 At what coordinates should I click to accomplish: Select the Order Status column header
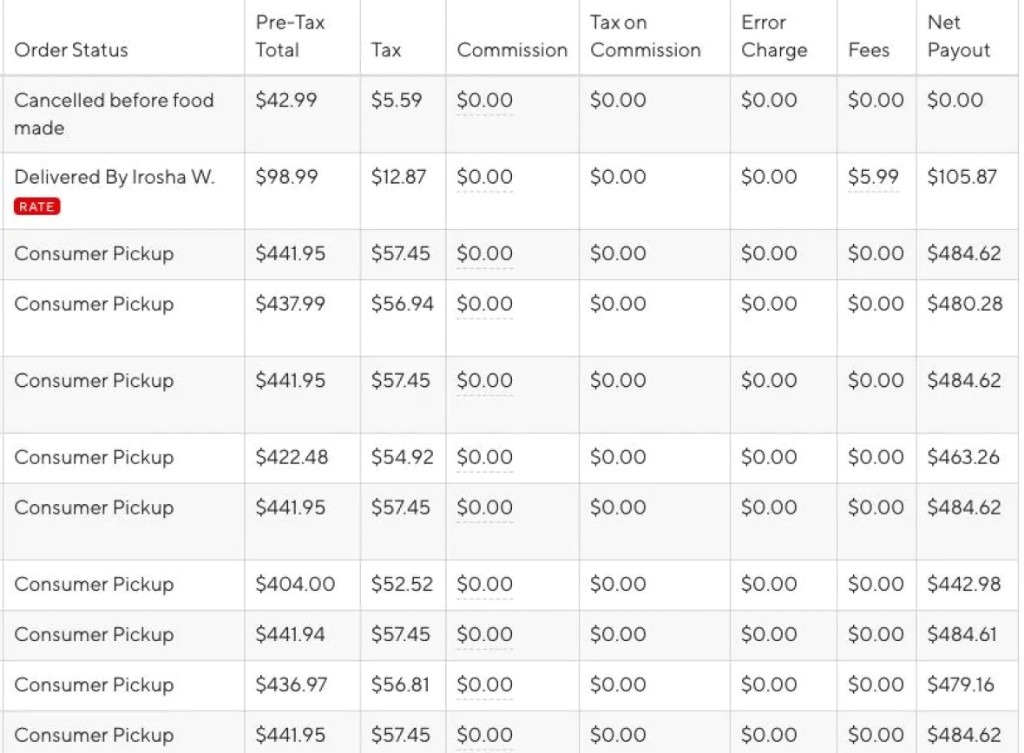pyautogui.click(x=71, y=50)
